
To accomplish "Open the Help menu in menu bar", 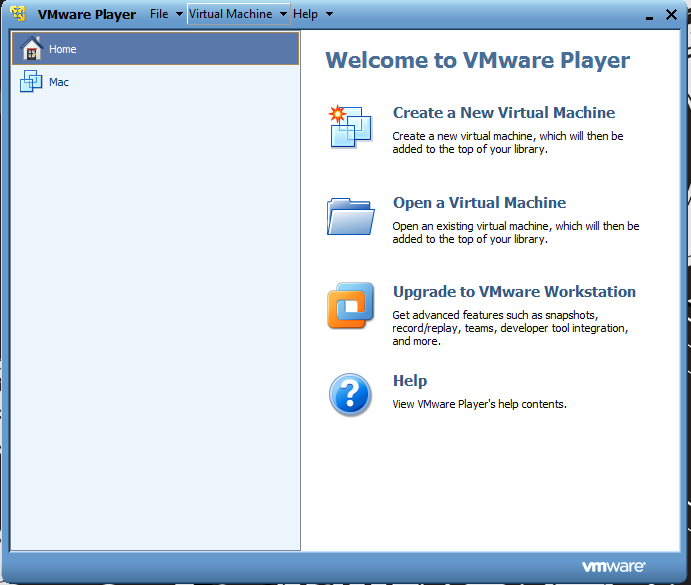I will pyautogui.click(x=305, y=14).
